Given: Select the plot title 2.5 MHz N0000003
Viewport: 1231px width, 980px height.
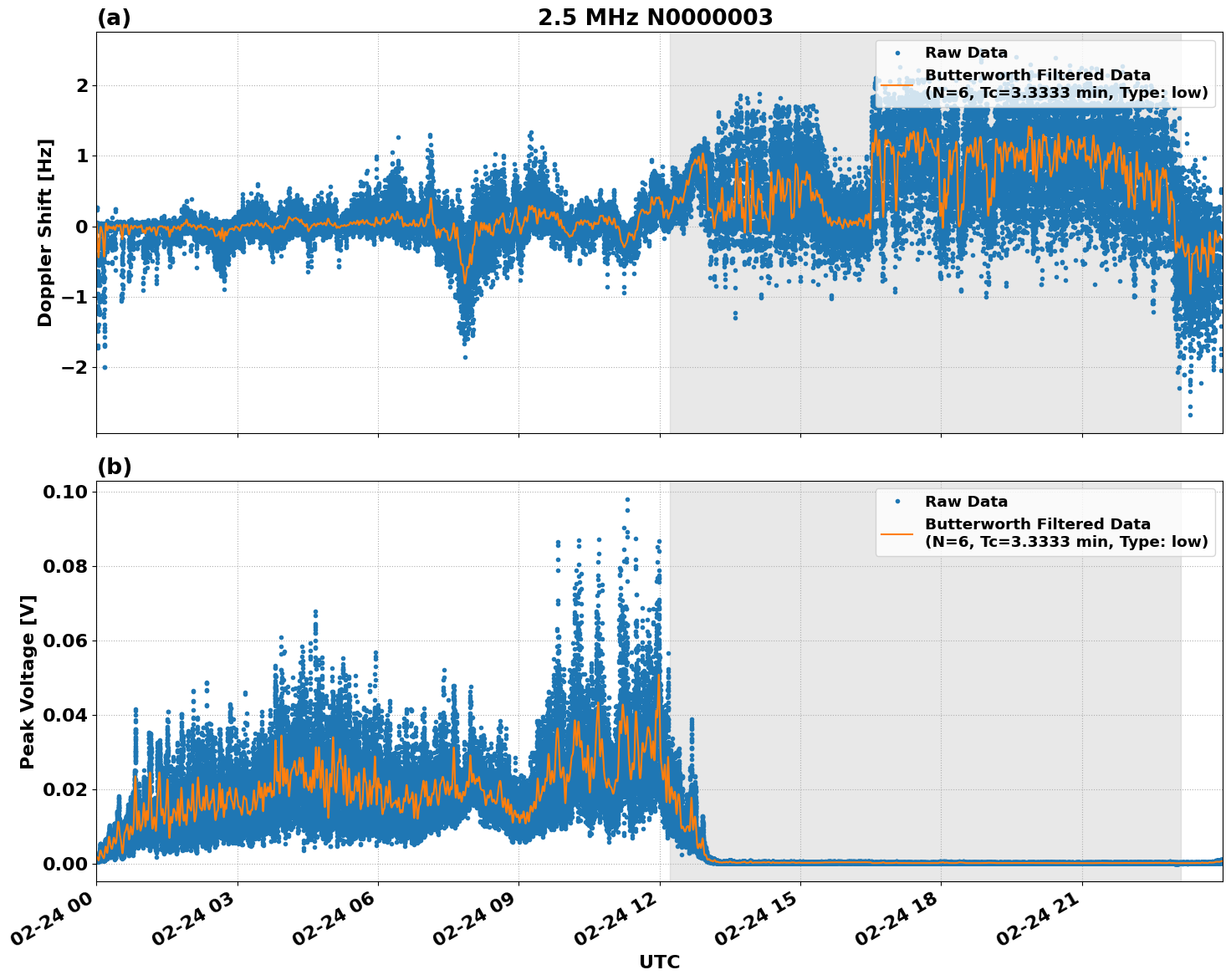Looking at the screenshot, I should (x=656, y=16).
